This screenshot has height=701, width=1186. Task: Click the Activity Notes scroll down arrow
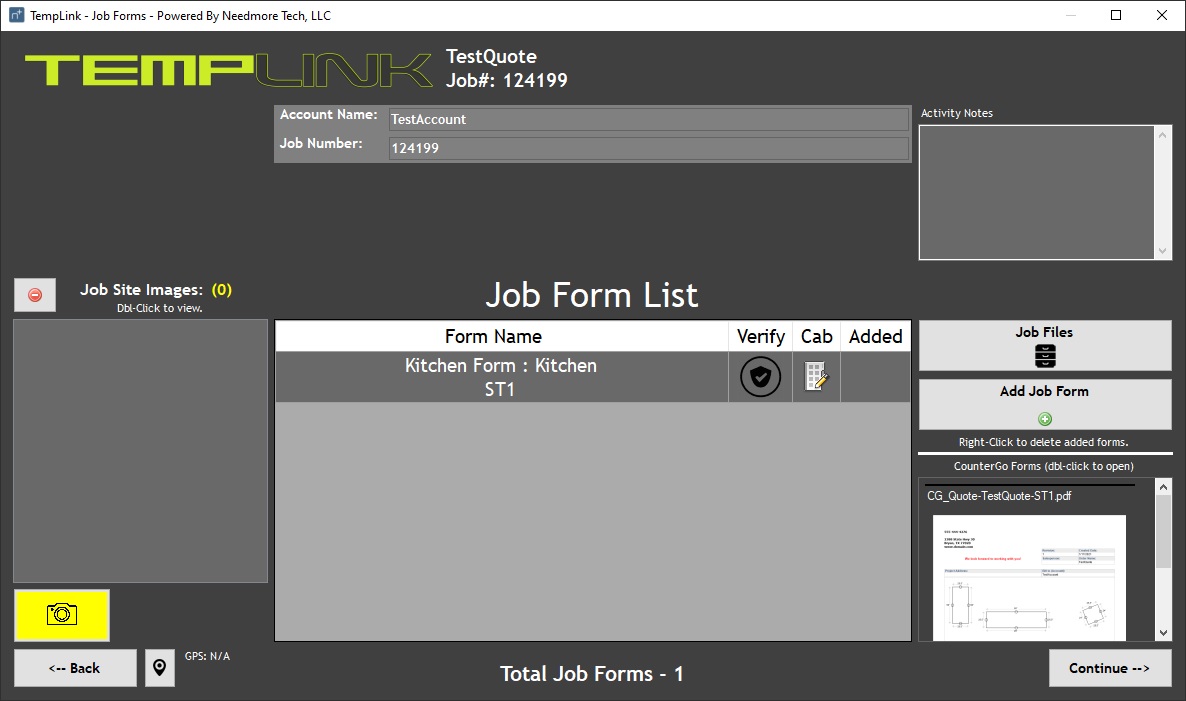pyautogui.click(x=1163, y=251)
